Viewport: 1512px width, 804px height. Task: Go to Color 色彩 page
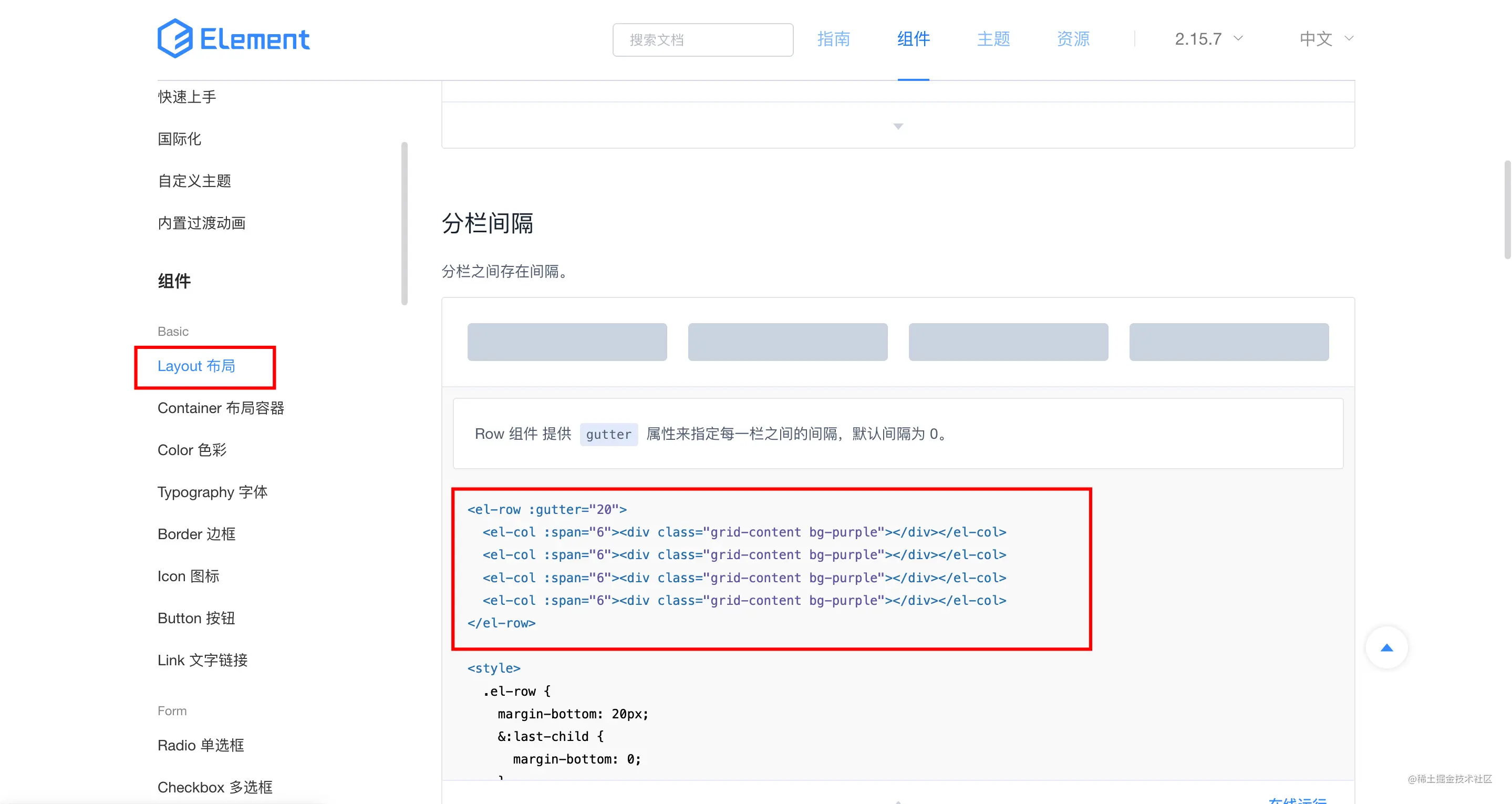click(192, 450)
